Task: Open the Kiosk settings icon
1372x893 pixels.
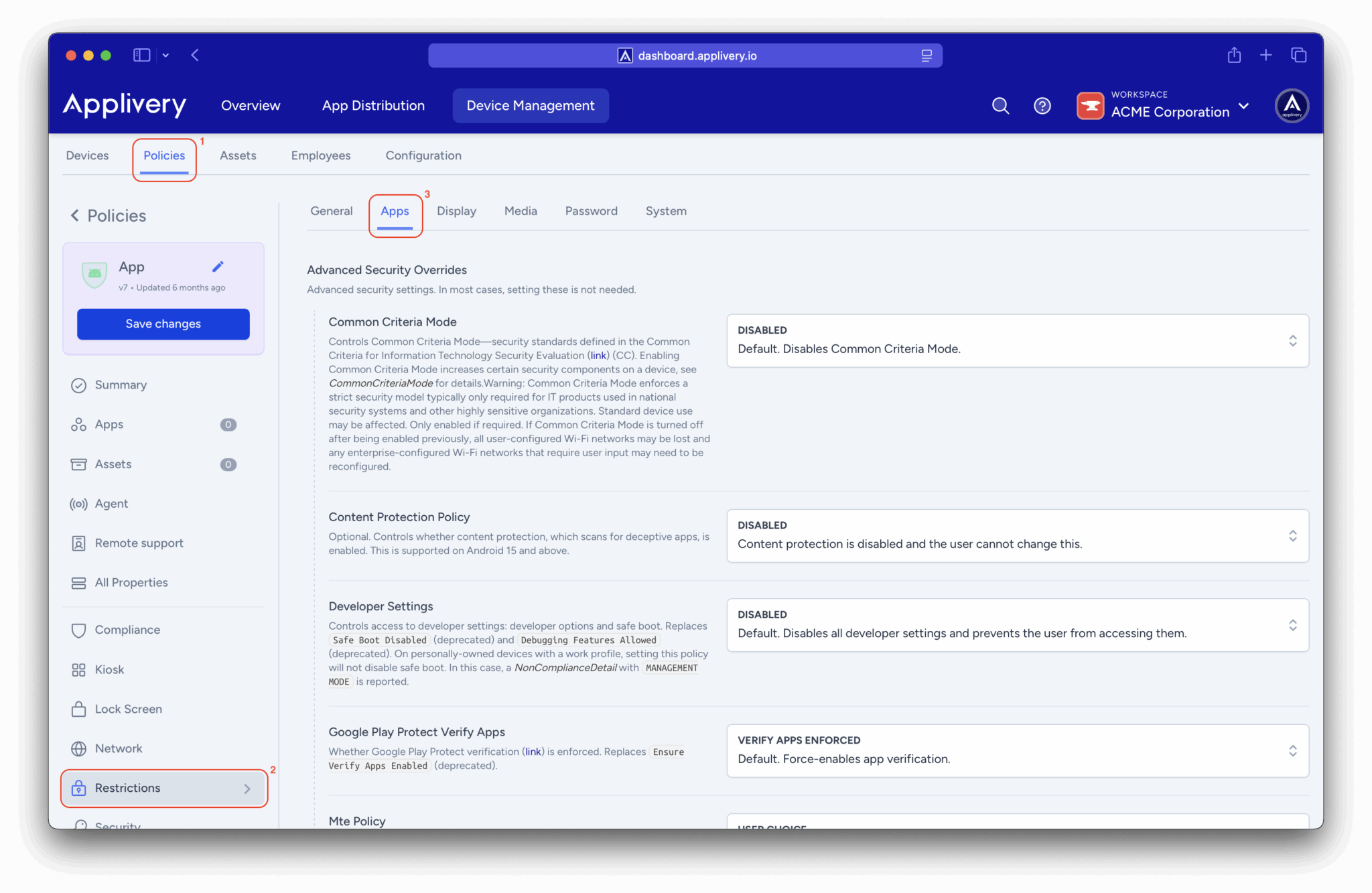Action: pyautogui.click(x=78, y=669)
